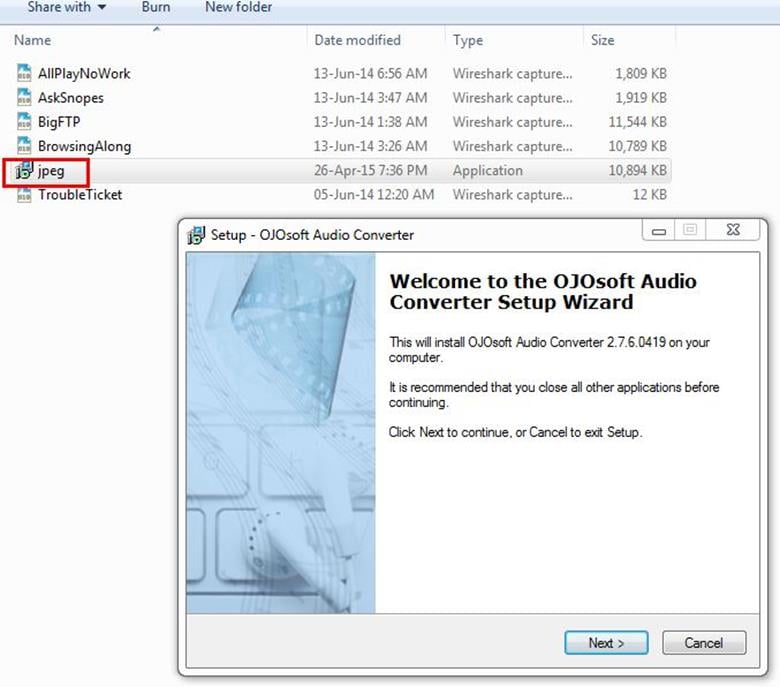This screenshot has width=780, height=687.
Task: Select the BigFTP file name text
Action: pos(59,122)
